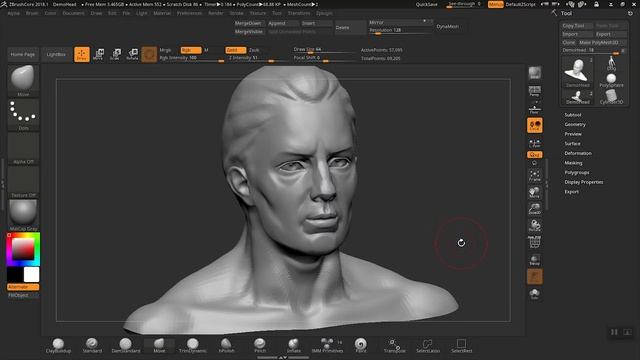This screenshot has width=640, height=360.
Task: Click the white secondary color swatch
Action: pos(31,275)
